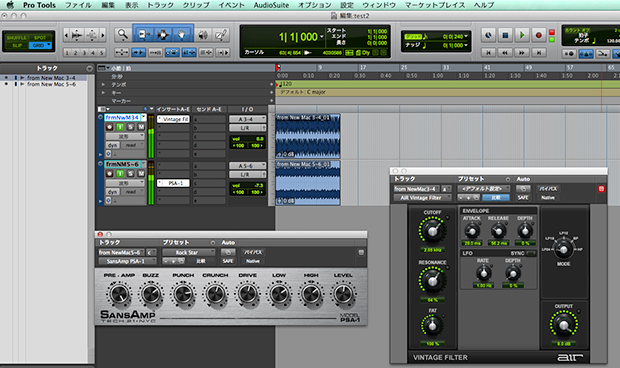
Task: Toggle LFO SYNC in Vintage Filter
Action: pyautogui.click(x=531, y=253)
